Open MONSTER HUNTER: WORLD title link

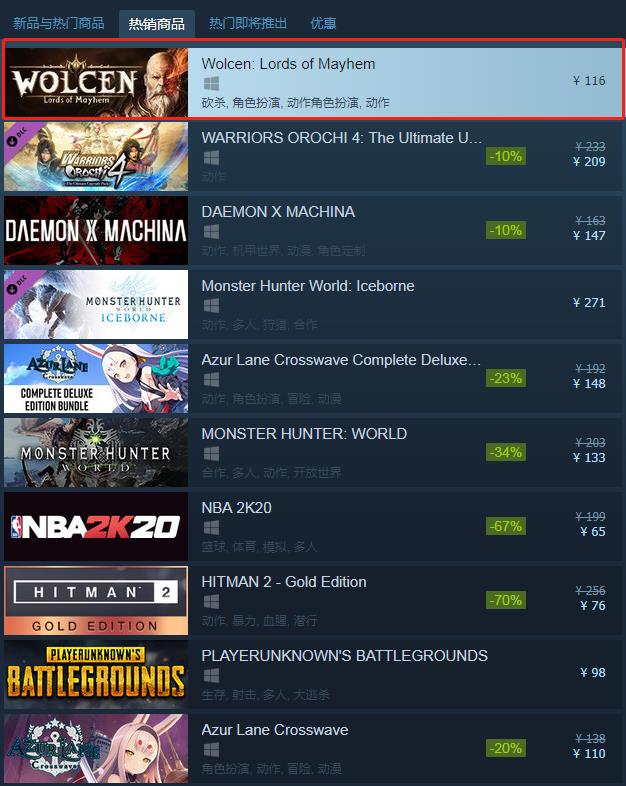click(304, 434)
